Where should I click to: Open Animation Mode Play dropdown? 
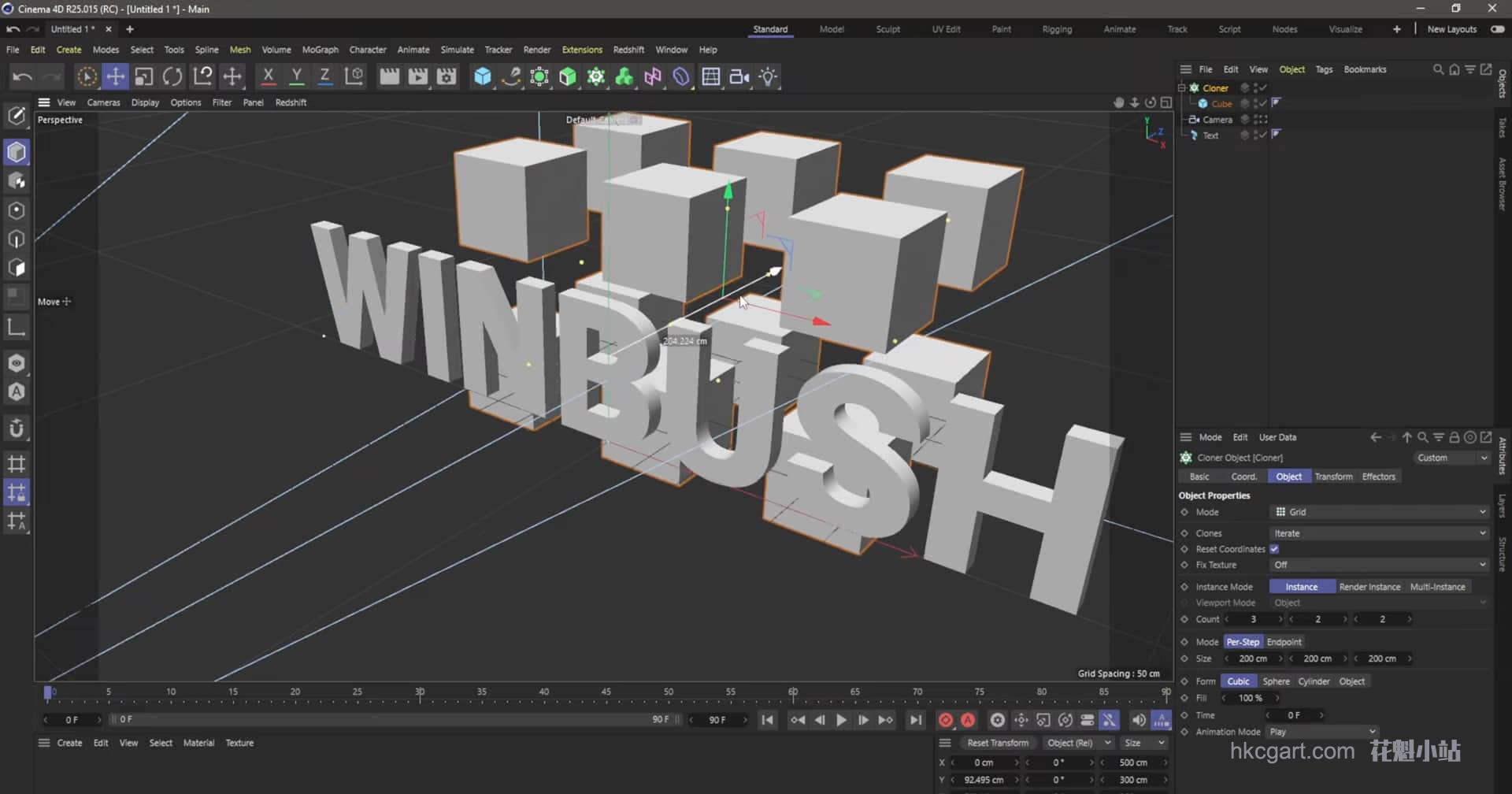pyautogui.click(x=1322, y=732)
